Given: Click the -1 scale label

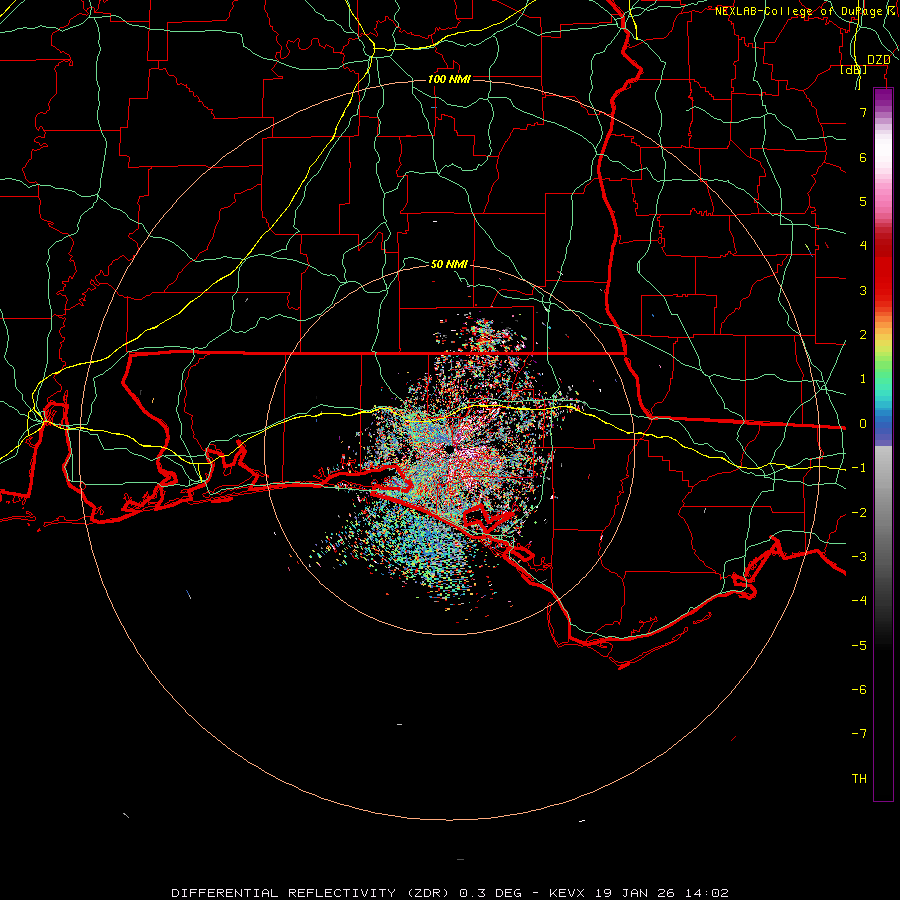Looking at the screenshot, I should [859, 468].
